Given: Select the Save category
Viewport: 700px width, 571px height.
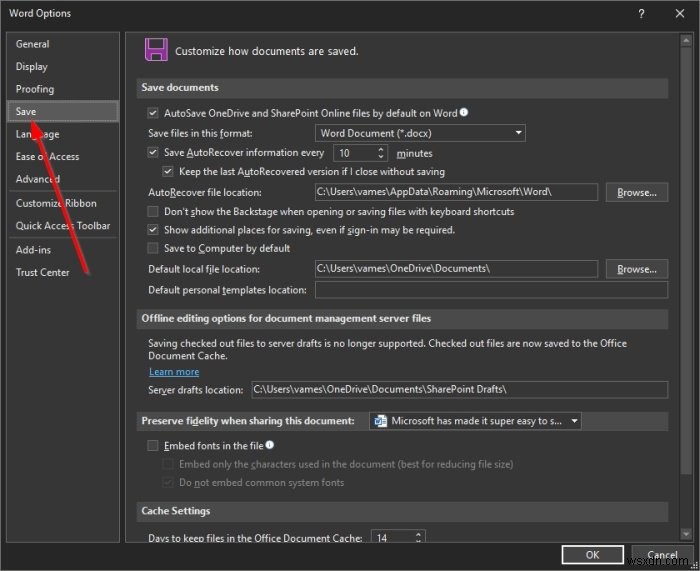Looking at the screenshot, I should coord(63,111).
